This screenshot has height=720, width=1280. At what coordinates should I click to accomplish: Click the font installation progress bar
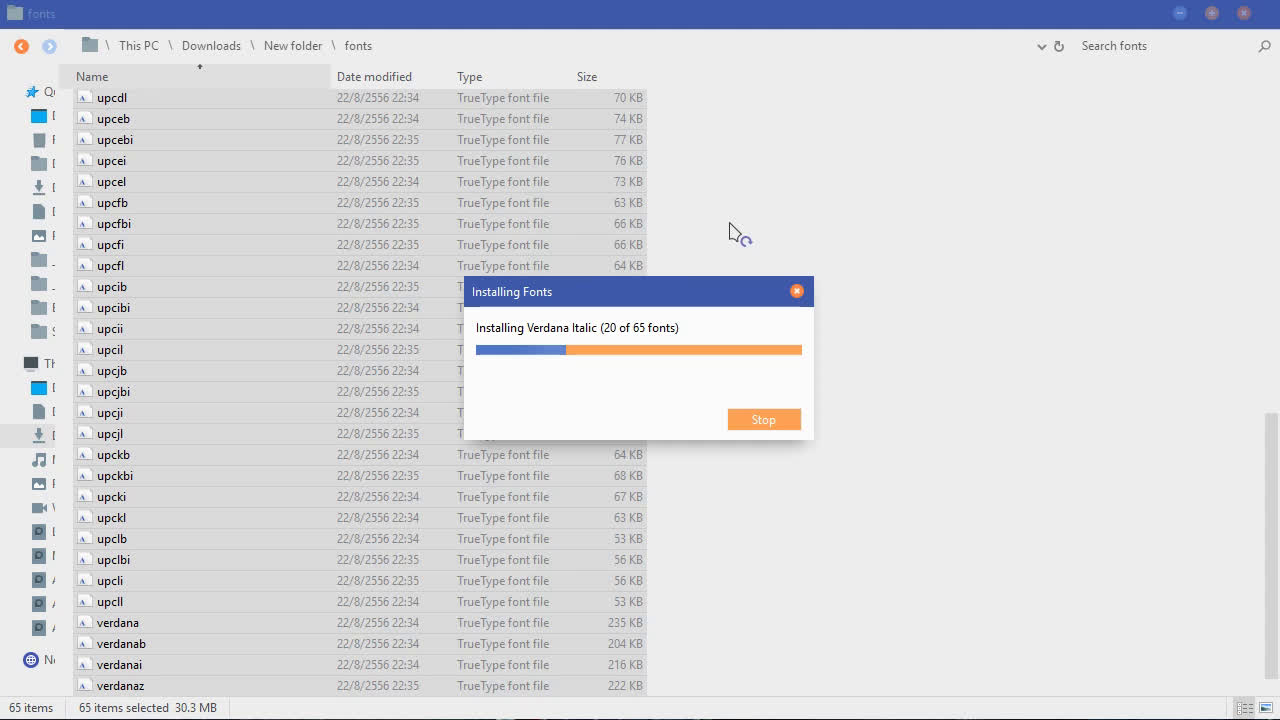(638, 350)
